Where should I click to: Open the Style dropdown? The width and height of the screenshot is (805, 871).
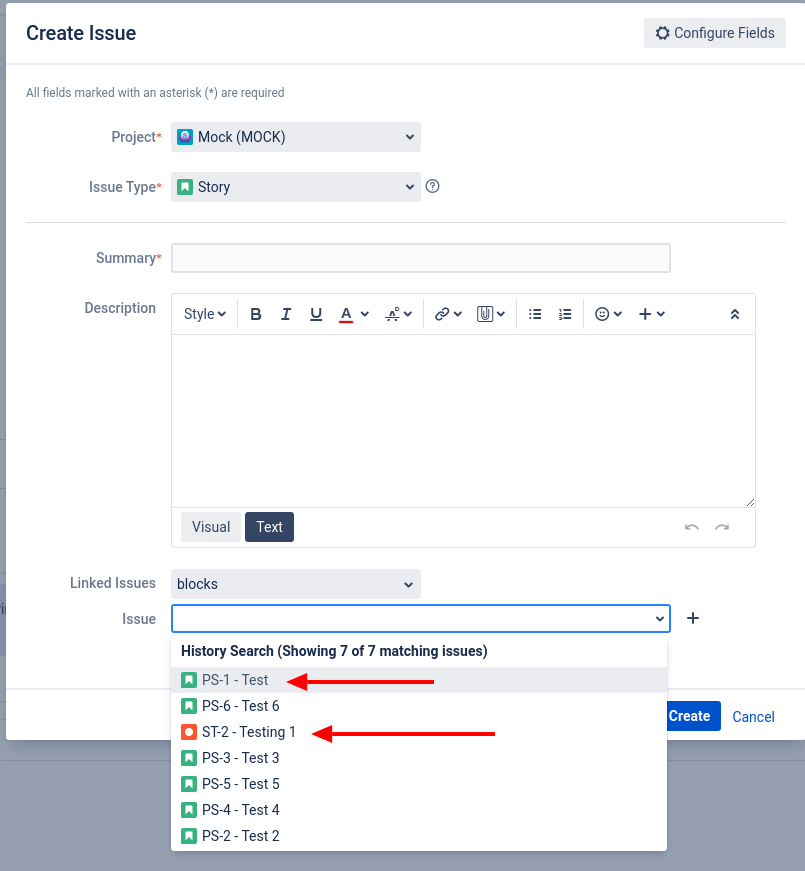coord(204,314)
